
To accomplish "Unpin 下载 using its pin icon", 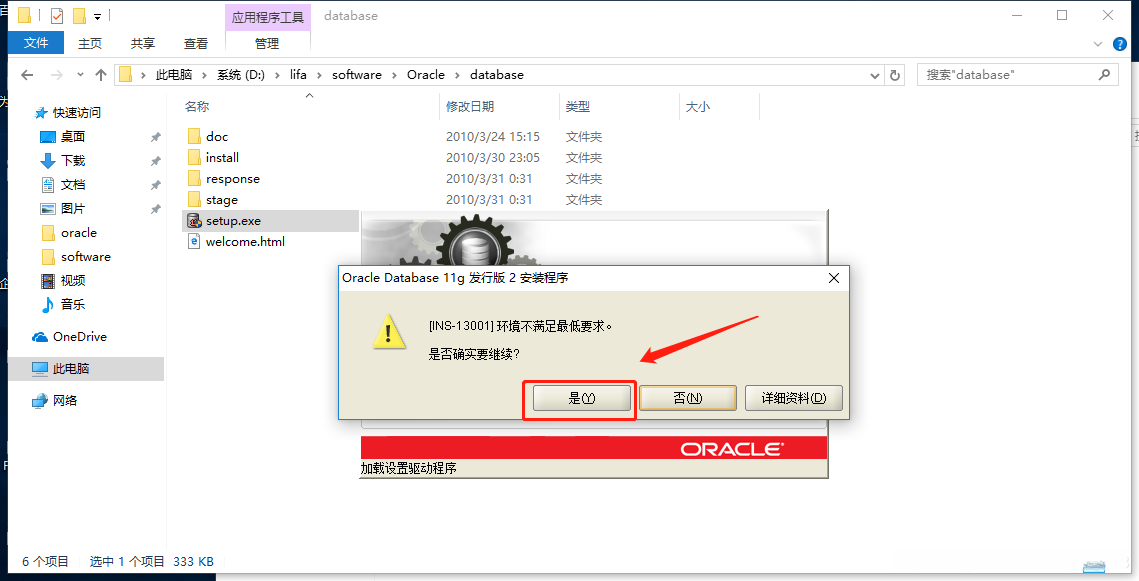I will coord(155,161).
